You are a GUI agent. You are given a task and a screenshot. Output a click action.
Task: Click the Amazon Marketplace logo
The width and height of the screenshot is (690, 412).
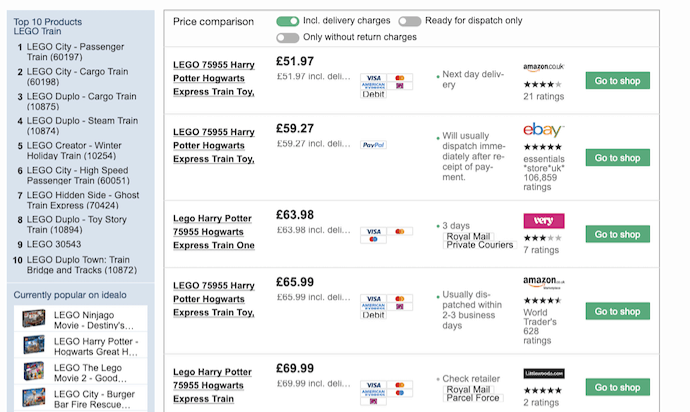point(544,282)
